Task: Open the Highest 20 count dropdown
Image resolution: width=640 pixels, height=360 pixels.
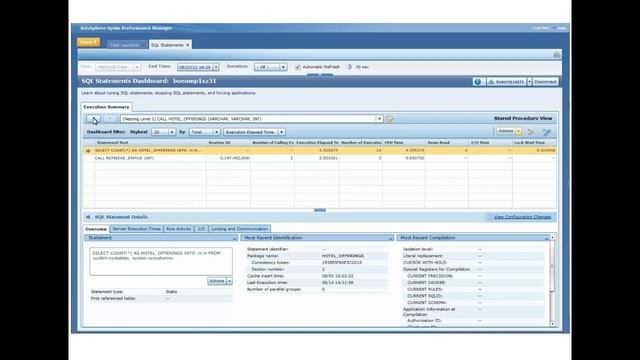Action: pyautogui.click(x=163, y=132)
